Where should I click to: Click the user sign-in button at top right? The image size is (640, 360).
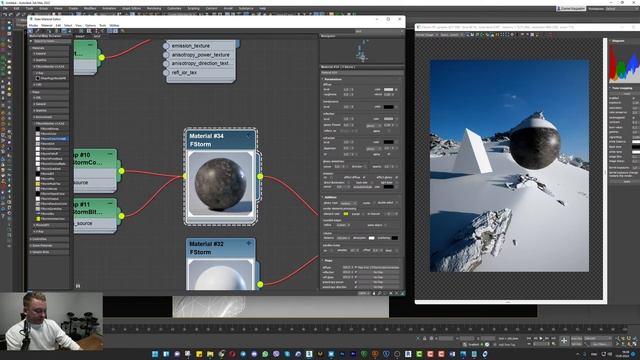click(x=571, y=9)
